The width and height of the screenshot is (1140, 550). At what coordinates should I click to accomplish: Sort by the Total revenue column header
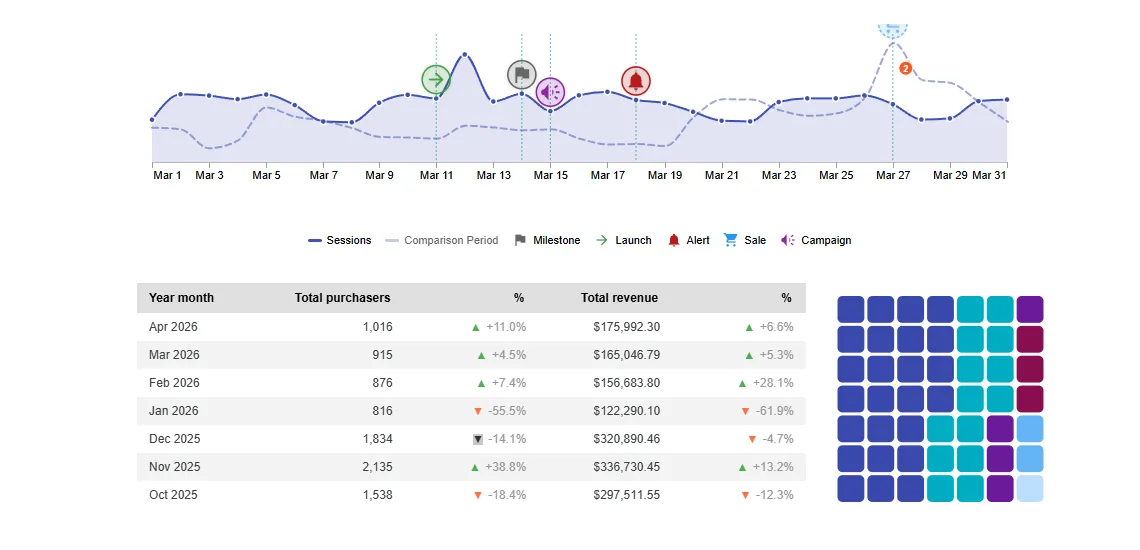pyautogui.click(x=619, y=298)
